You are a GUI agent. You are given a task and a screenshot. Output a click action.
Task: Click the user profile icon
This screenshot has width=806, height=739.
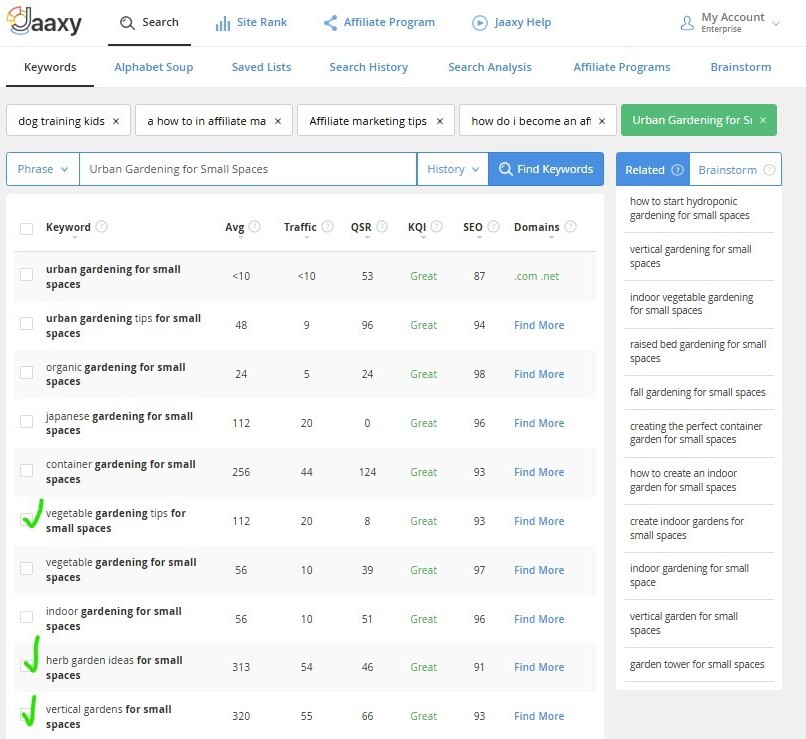pos(687,23)
